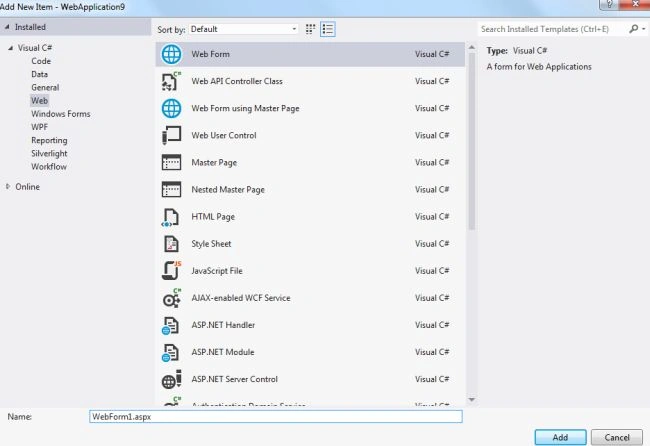Expand the Online section
650x446 pixels.
[x=8, y=187]
